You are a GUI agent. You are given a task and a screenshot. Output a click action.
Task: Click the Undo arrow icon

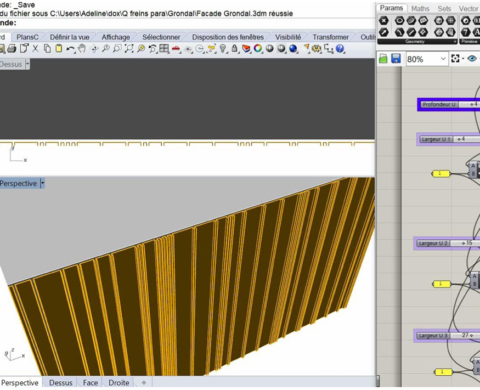coord(70,49)
